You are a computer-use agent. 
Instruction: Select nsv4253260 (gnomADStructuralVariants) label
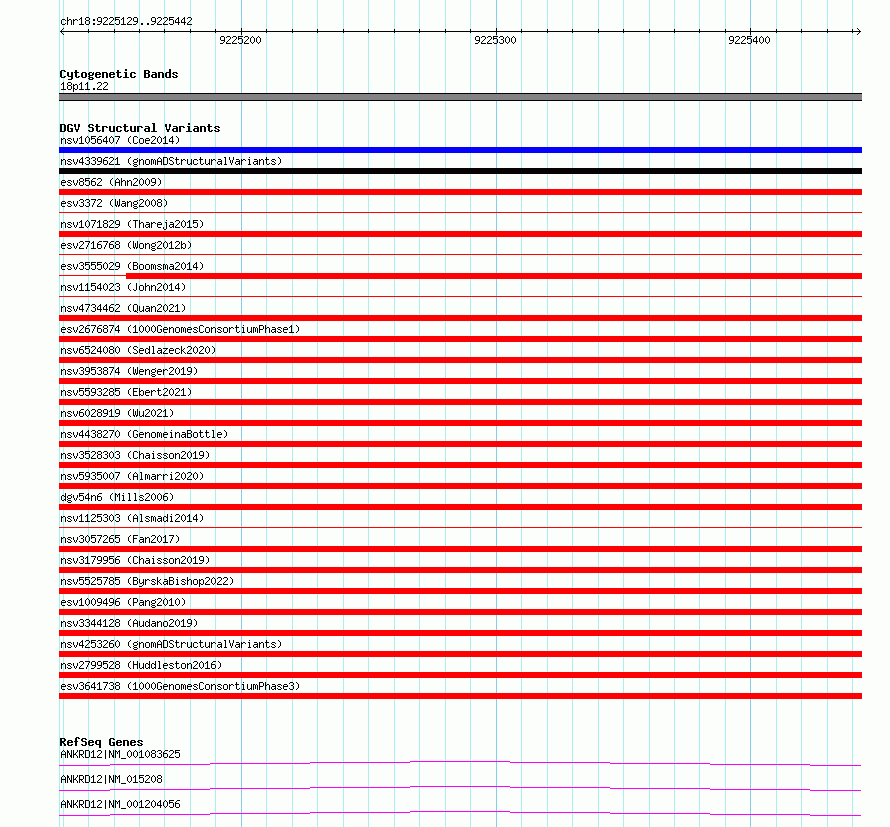click(x=171, y=644)
